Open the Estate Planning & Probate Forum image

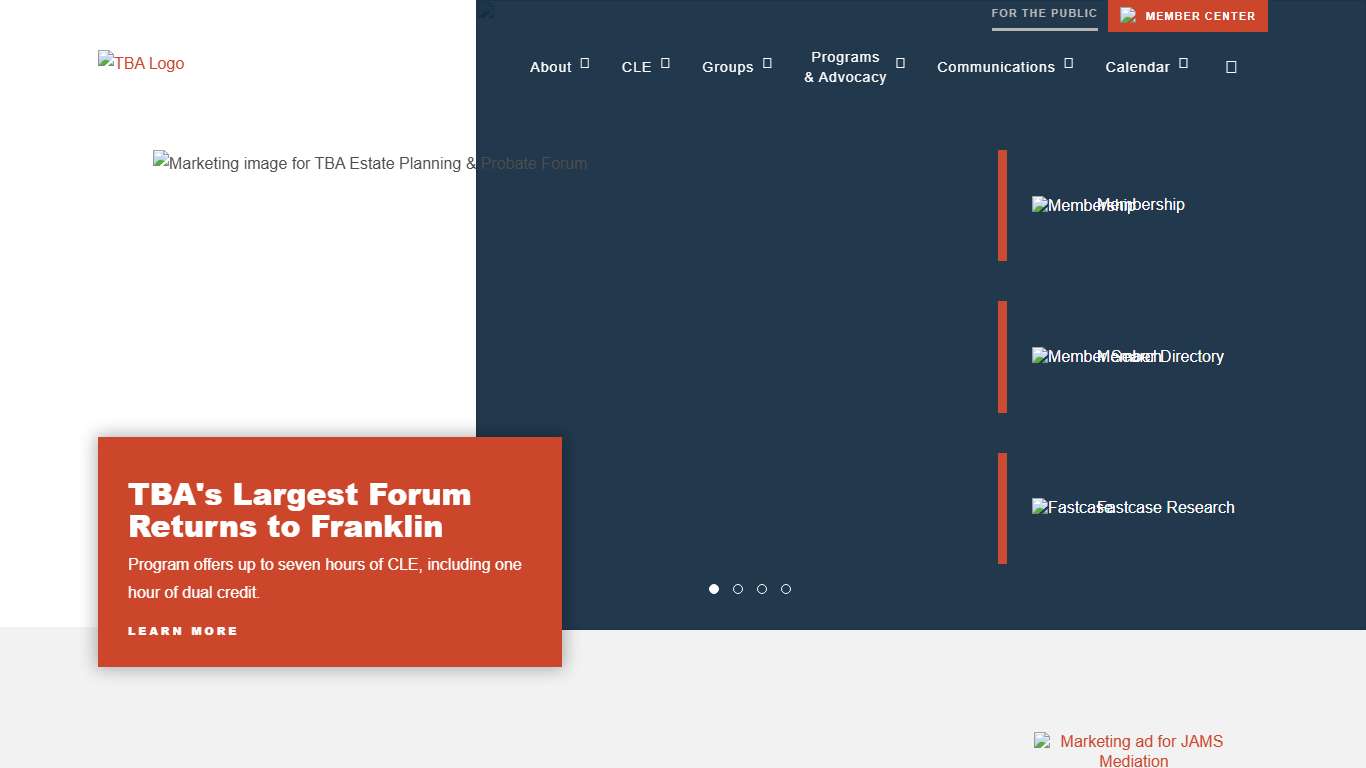pyautogui.click(x=370, y=163)
